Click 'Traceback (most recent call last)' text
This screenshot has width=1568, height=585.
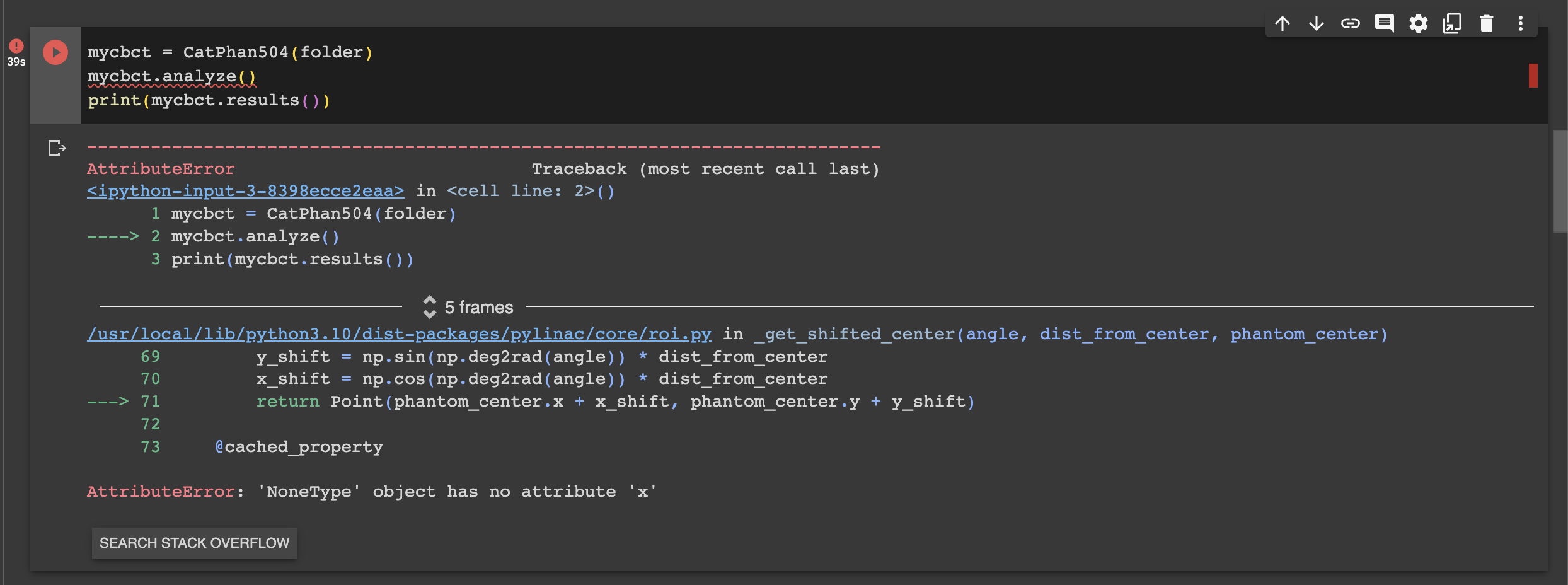(x=705, y=169)
